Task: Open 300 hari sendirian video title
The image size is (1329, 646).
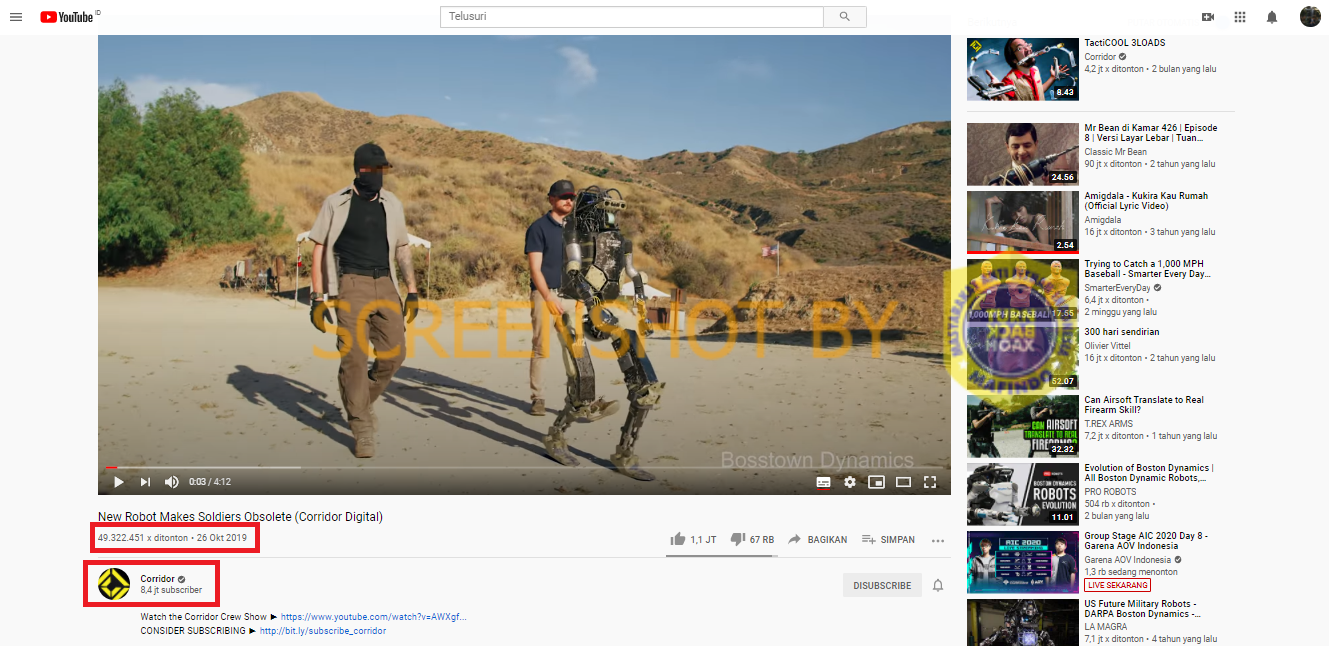Action: coord(1122,332)
